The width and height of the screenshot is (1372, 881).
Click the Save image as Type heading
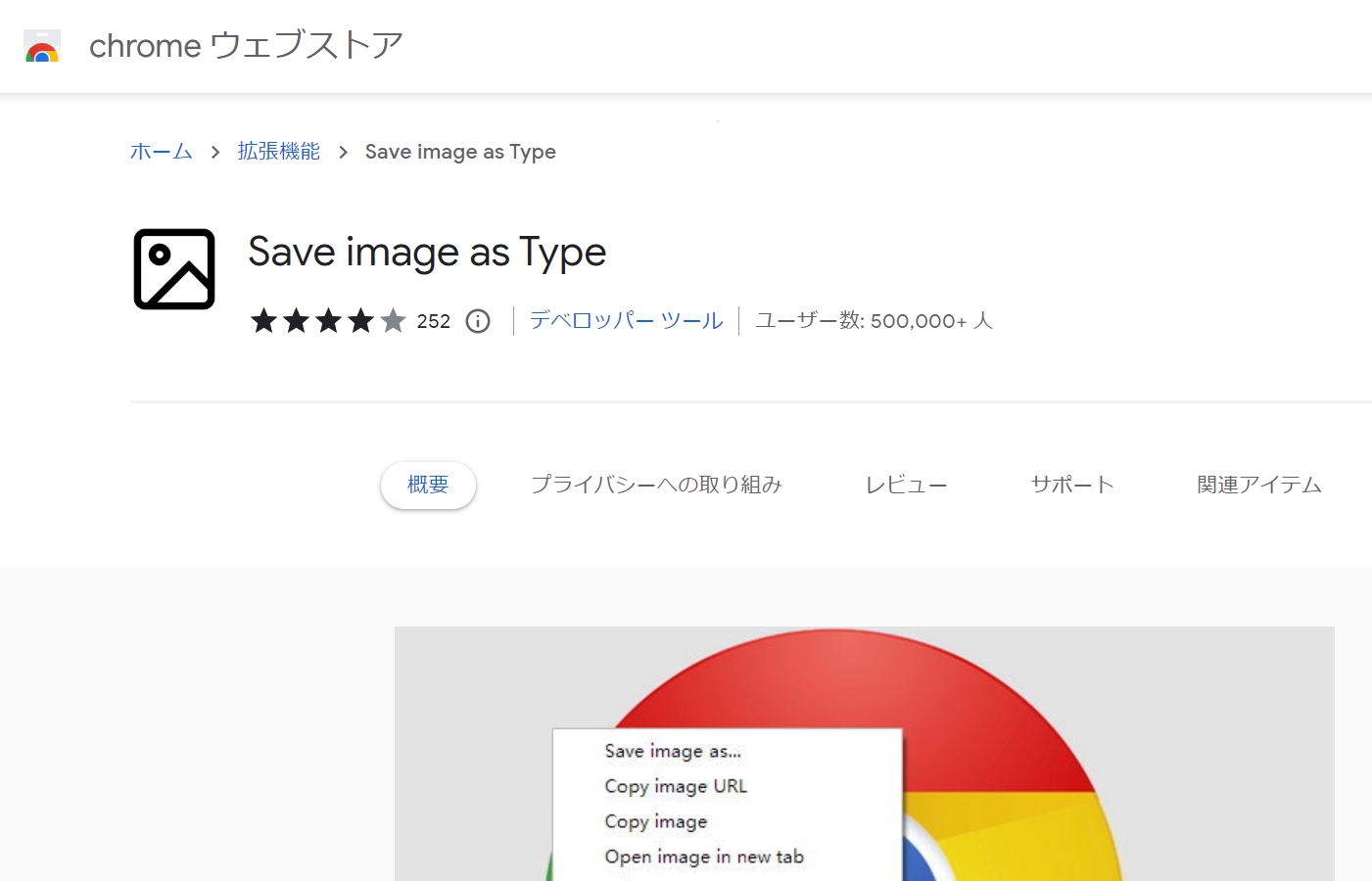tap(427, 253)
